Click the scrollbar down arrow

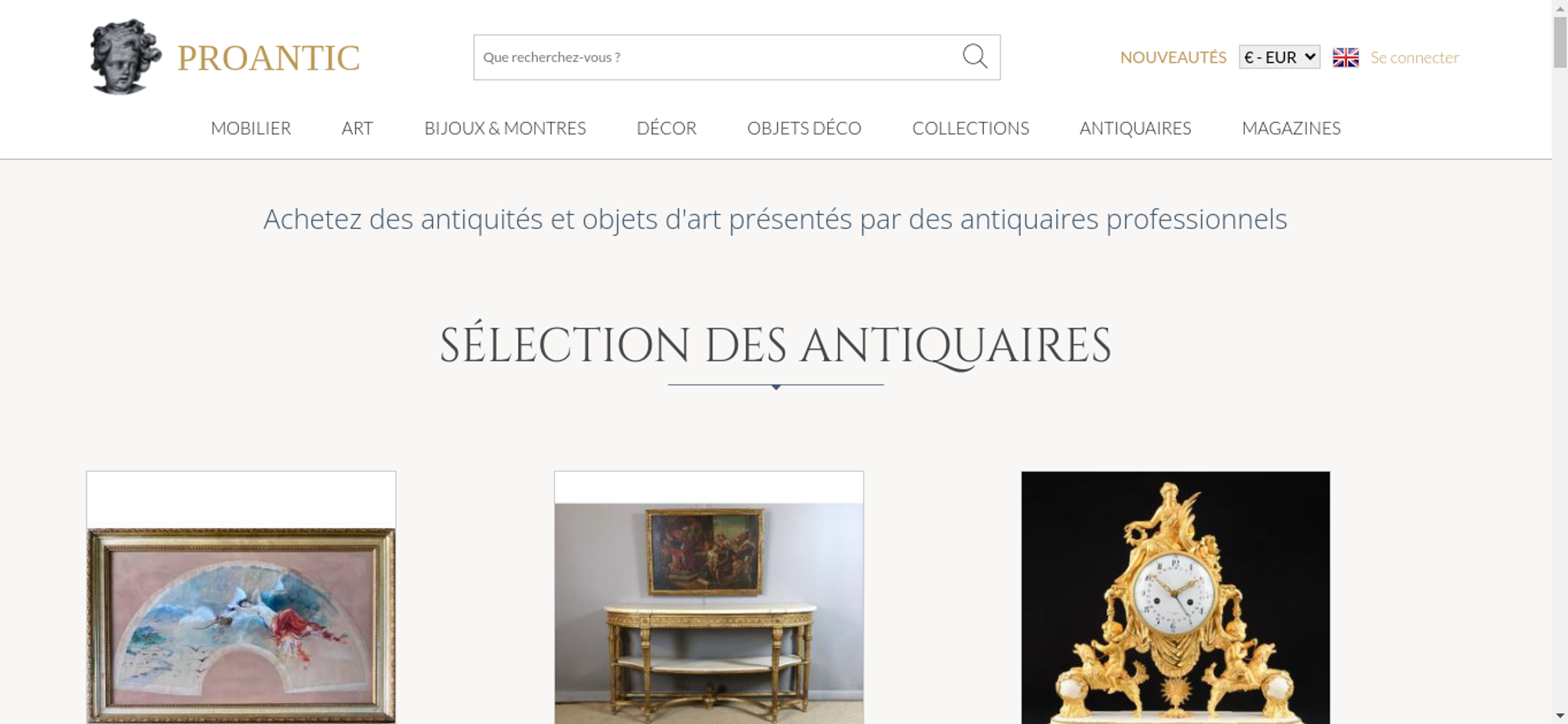click(x=1559, y=715)
